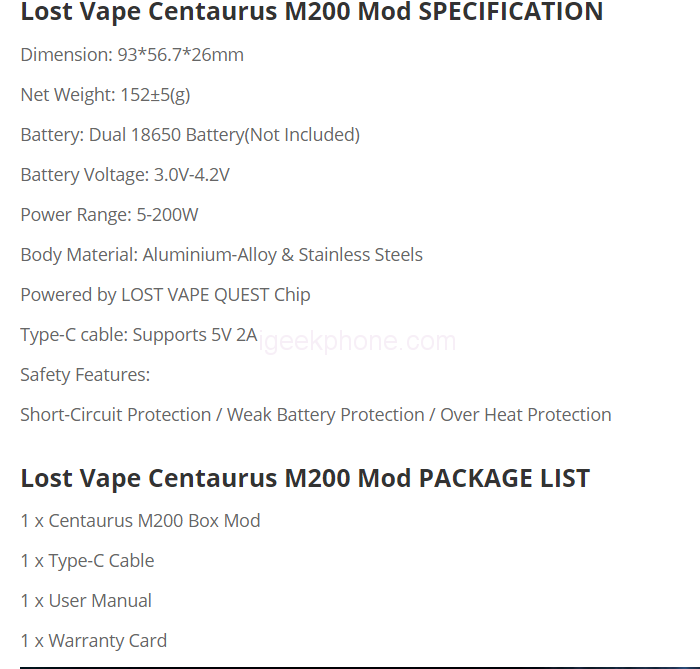Click the 1 x Type-C Cable item
This screenshot has height=669, width=700.
pos(87,561)
